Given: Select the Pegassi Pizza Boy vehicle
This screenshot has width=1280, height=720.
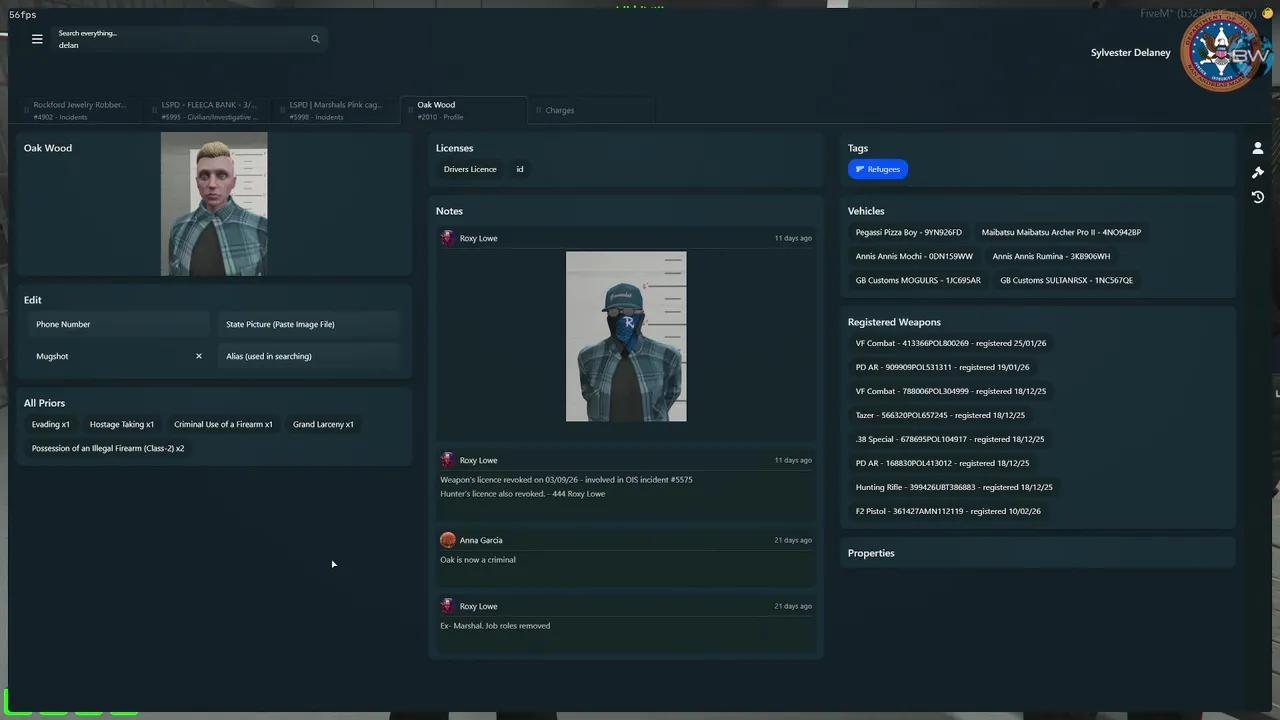Looking at the screenshot, I should click(908, 232).
